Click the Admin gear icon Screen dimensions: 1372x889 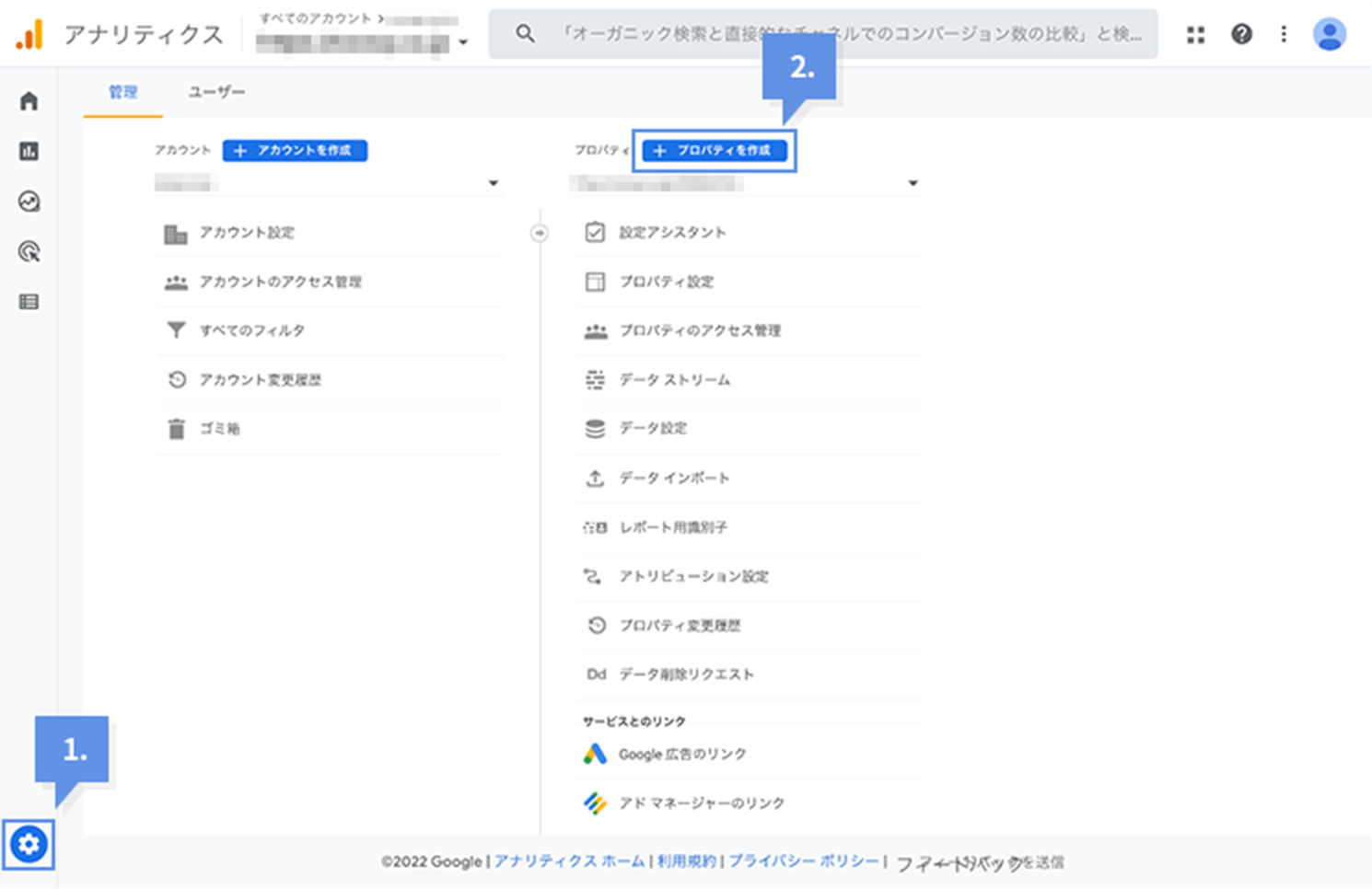pos(29,844)
